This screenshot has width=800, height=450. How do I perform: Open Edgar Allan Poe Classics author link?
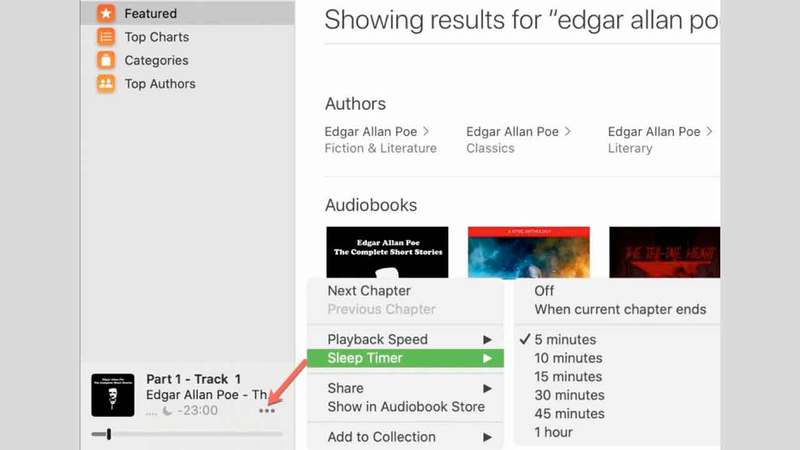coord(518,139)
